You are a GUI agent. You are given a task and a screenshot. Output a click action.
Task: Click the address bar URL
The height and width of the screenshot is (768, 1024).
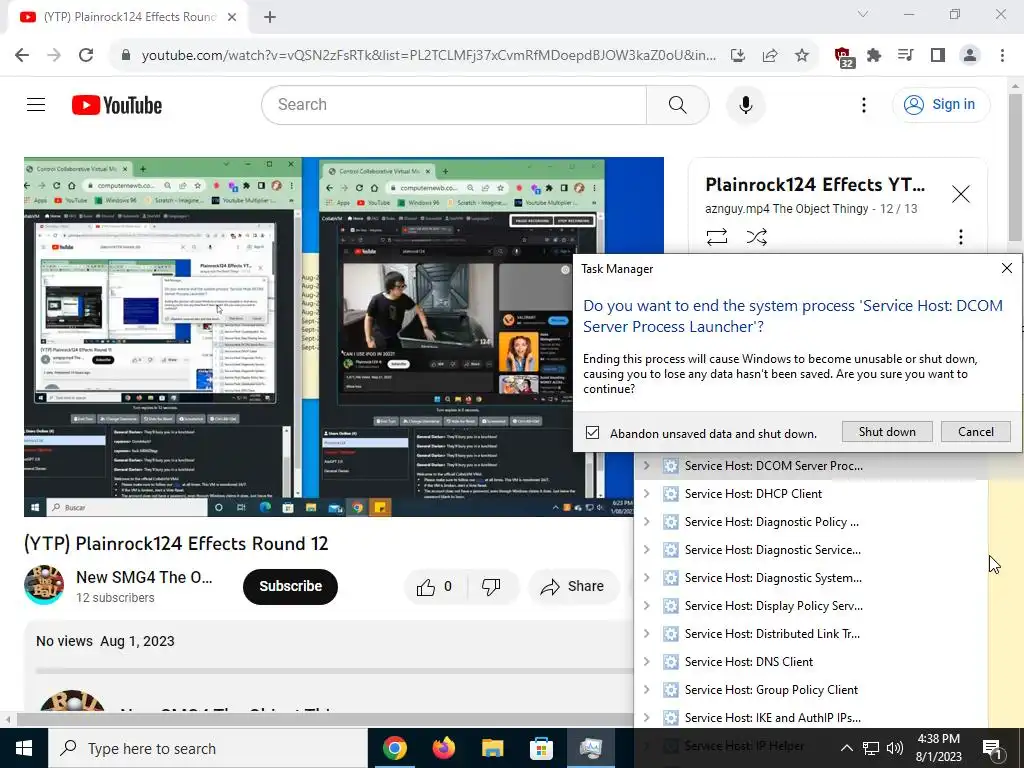click(x=428, y=56)
